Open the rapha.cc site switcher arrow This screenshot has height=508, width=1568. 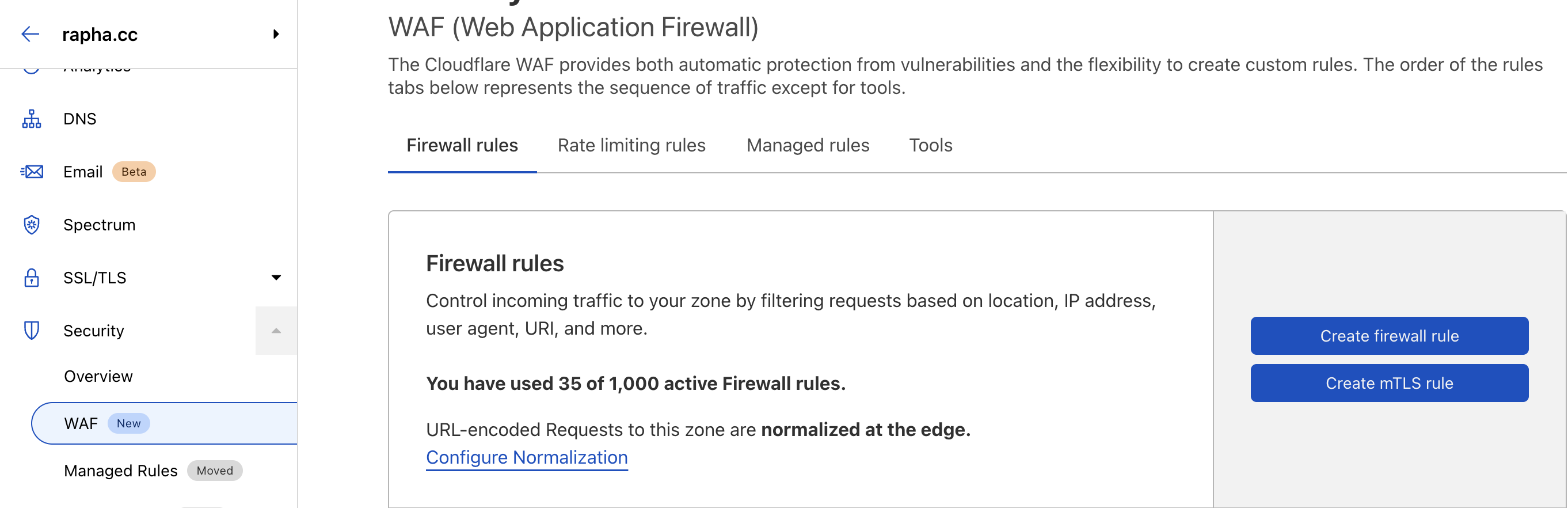[276, 34]
